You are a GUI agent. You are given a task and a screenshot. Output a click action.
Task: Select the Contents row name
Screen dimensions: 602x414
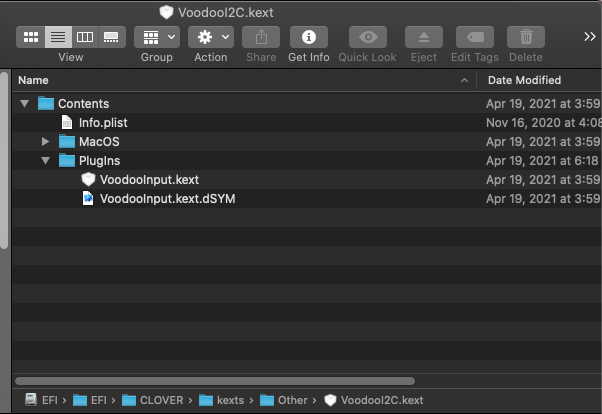coord(83,104)
